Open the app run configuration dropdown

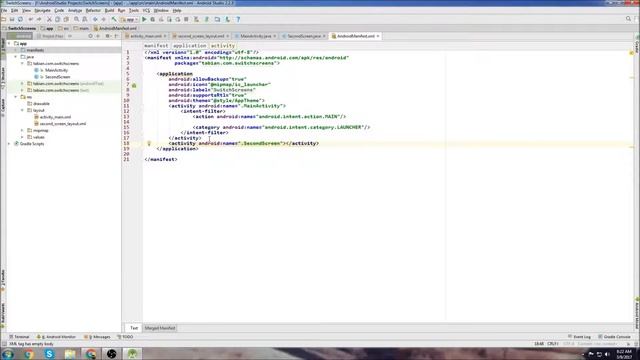[x=129, y=19]
